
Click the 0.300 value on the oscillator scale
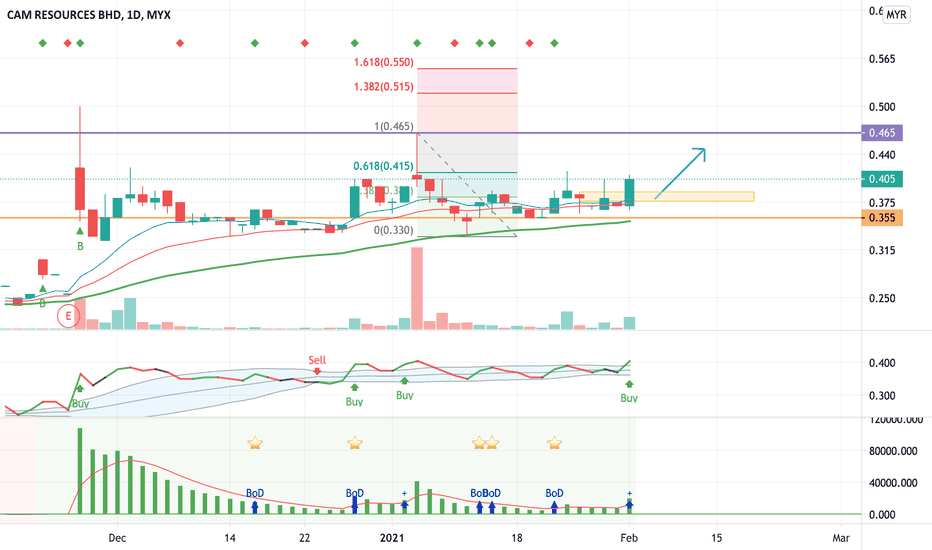(x=882, y=395)
